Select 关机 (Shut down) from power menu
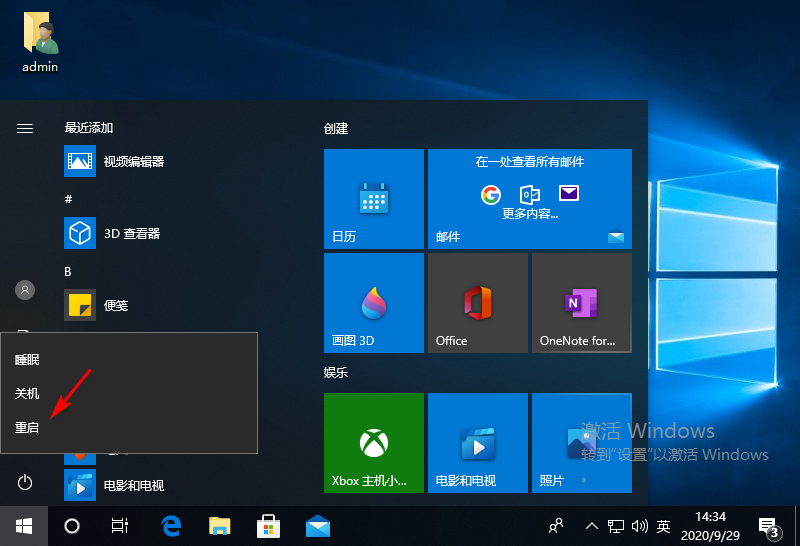This screenshot has height=546, width=800. (28, 393)
